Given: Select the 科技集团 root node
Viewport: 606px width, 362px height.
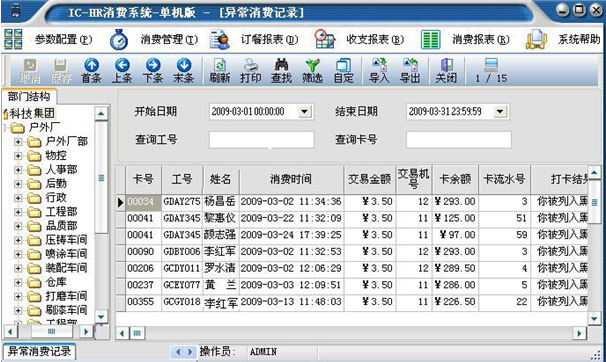Looking at the screenshot, I should pyautogui.click(x=32, y=113).
